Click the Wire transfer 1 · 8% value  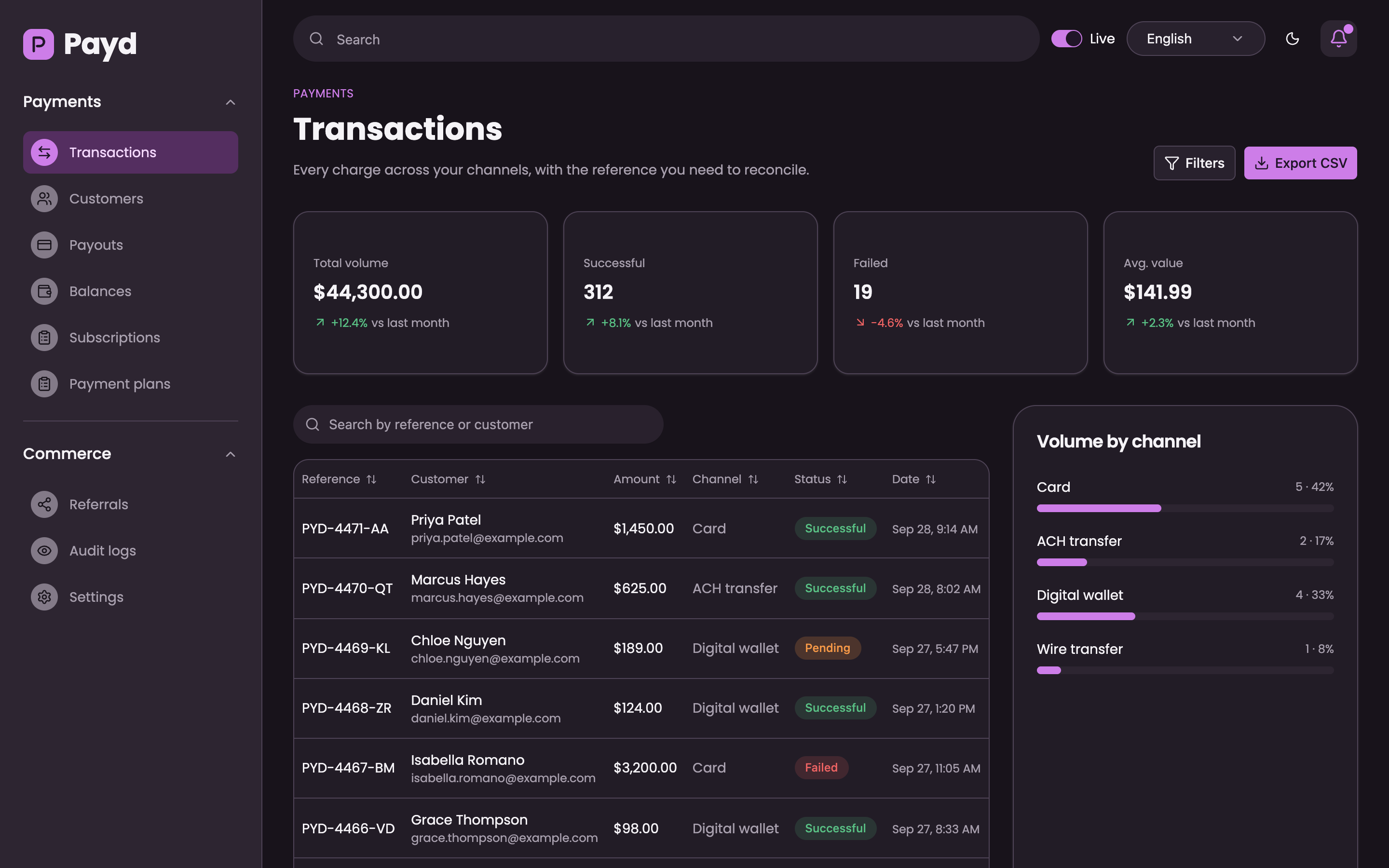point(1319,649)
